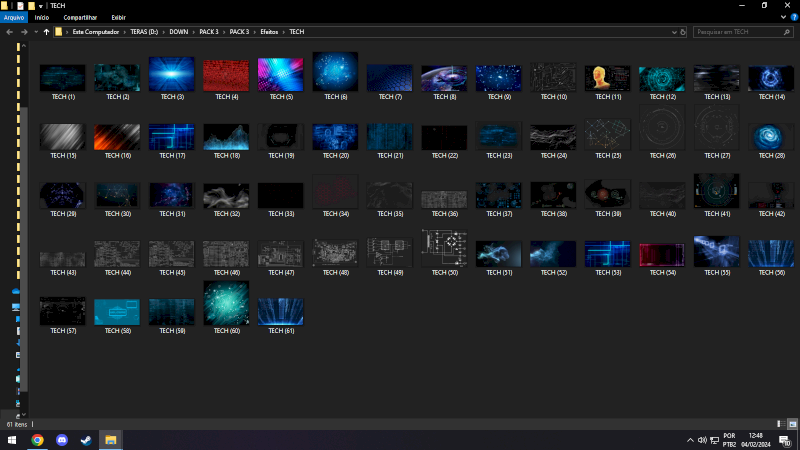Open Google Chrome from taskbar

tap(37, 440)
